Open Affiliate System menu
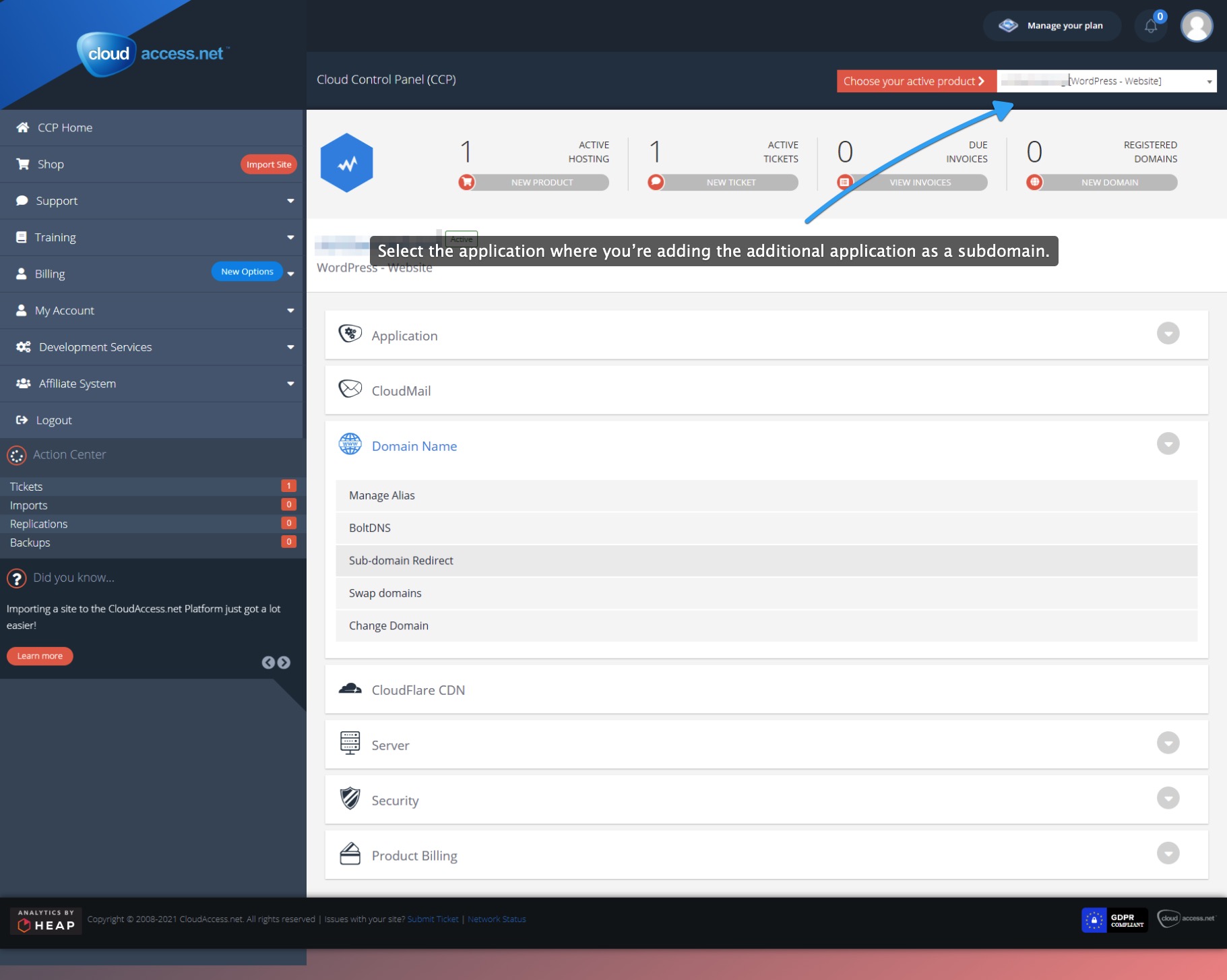This screenshot has height=980, width=1227. (x=152, y=384)
